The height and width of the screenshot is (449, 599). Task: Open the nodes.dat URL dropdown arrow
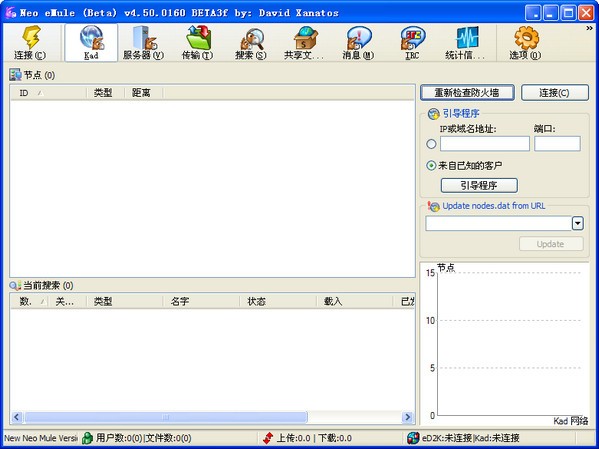coord(578,223)
